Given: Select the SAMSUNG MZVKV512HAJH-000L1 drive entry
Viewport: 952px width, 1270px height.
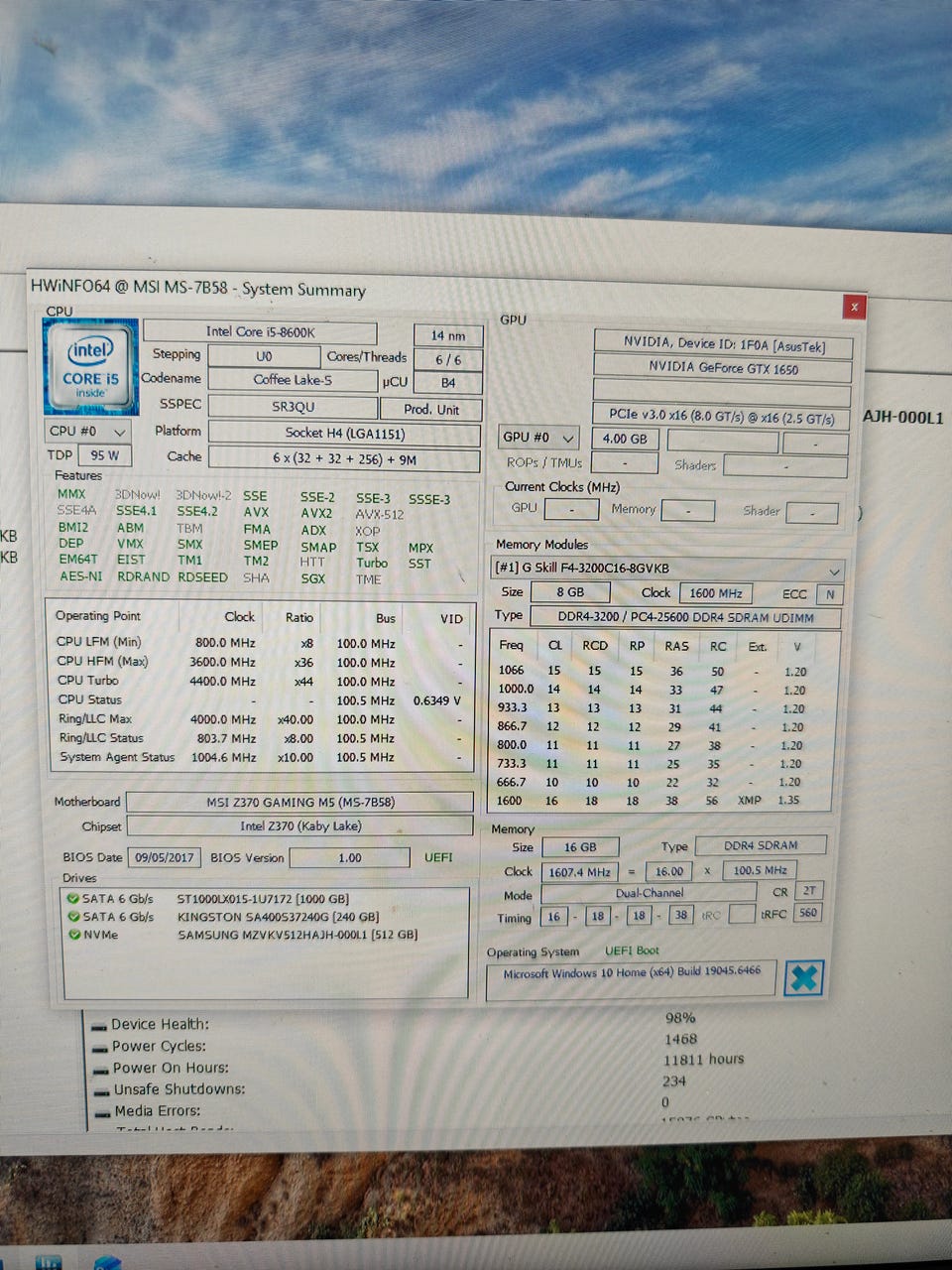Looking at the screenshot, I should point(297,935).
